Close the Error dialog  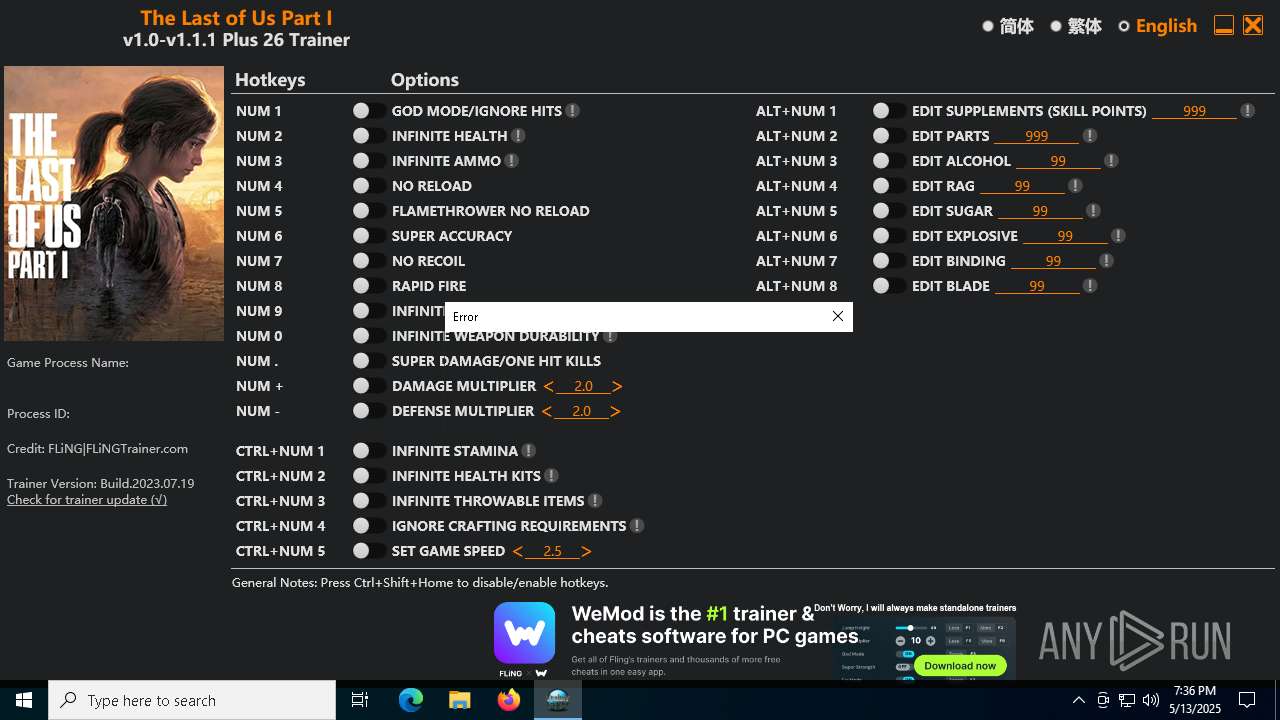(x=838, y=316)
